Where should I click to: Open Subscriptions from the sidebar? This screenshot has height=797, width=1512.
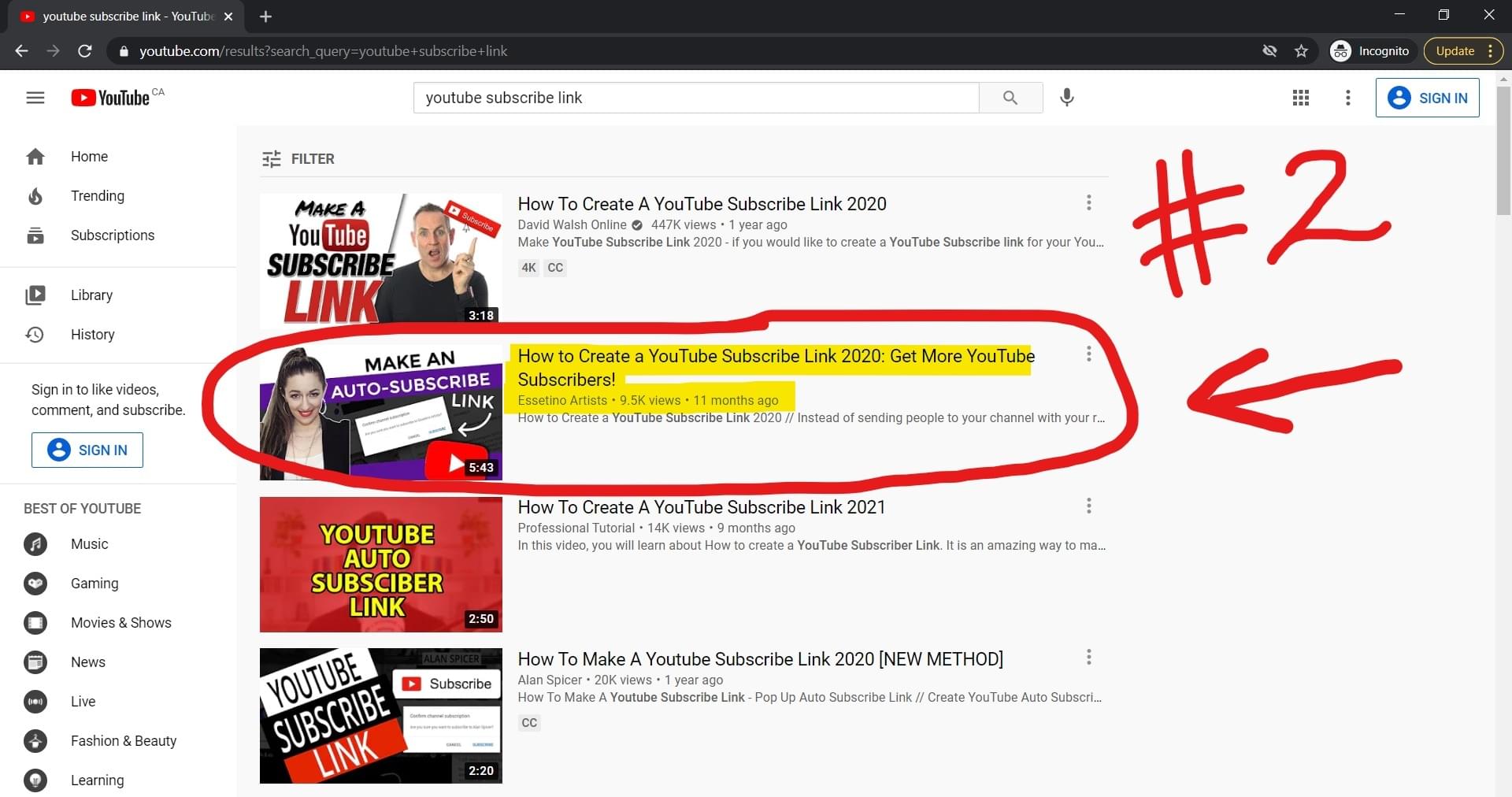point(112,235)
